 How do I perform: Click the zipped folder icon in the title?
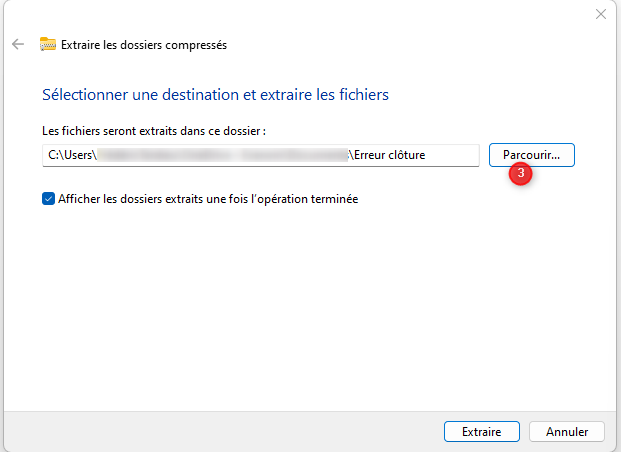[x=47, y=44]
